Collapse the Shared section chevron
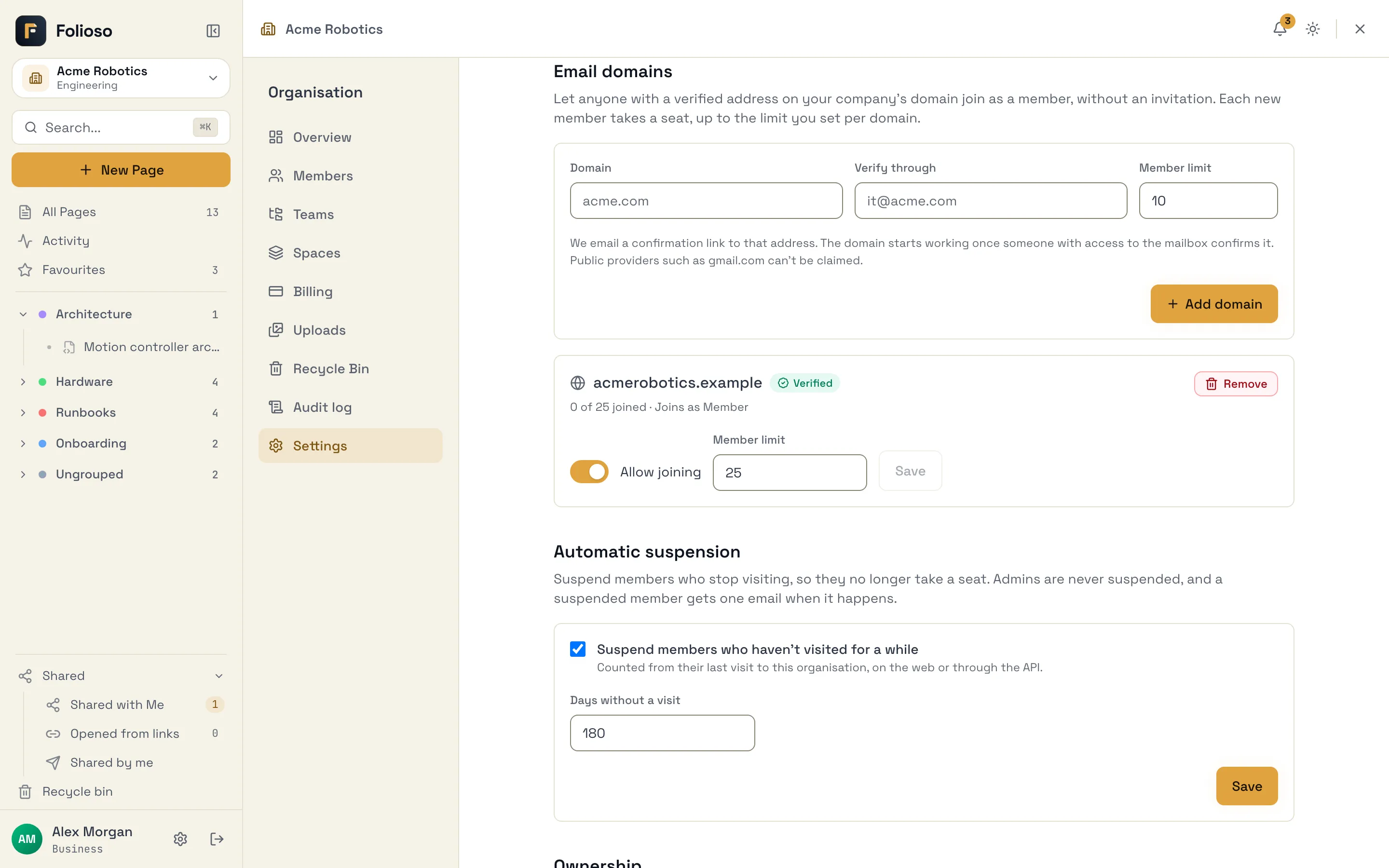This screenshot has height=868, width=1389. [x=218, y=676]
